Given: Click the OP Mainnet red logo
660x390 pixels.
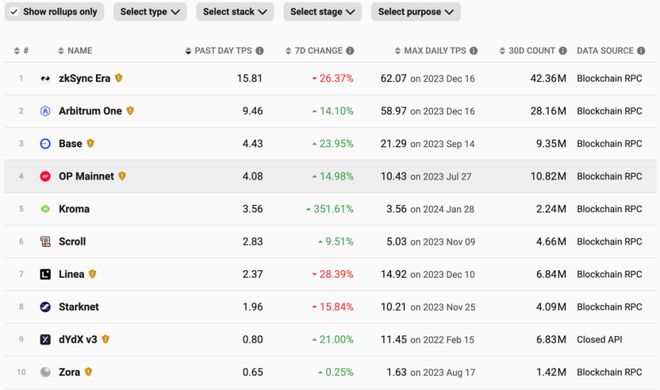Looking at the screenshot, I should click(45, 176).
